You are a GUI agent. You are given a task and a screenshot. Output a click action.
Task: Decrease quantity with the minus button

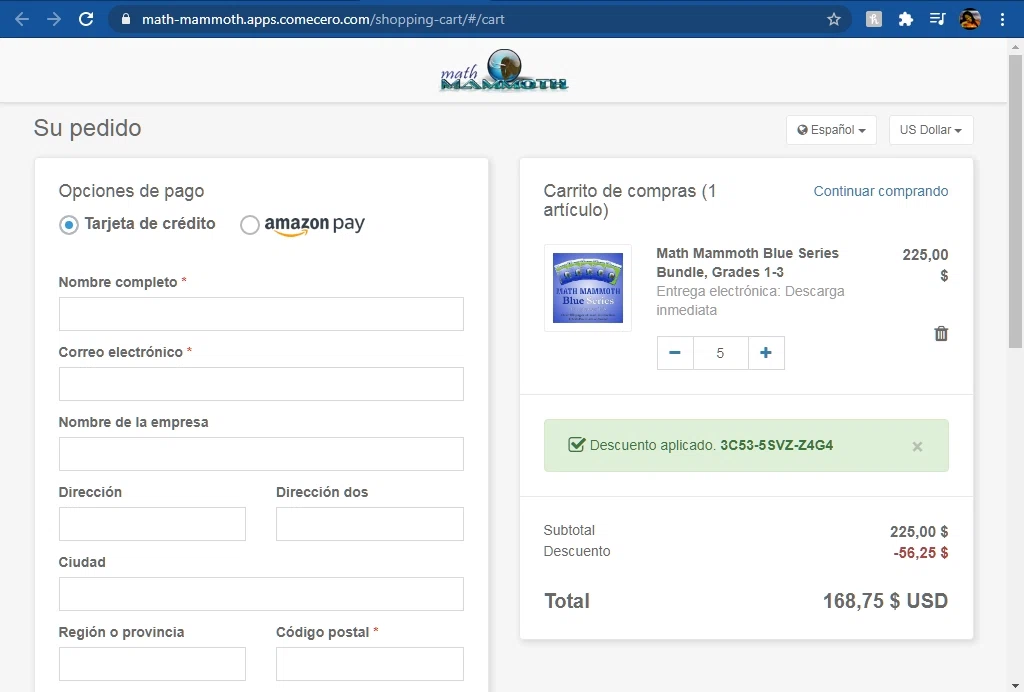pos(675,353)
